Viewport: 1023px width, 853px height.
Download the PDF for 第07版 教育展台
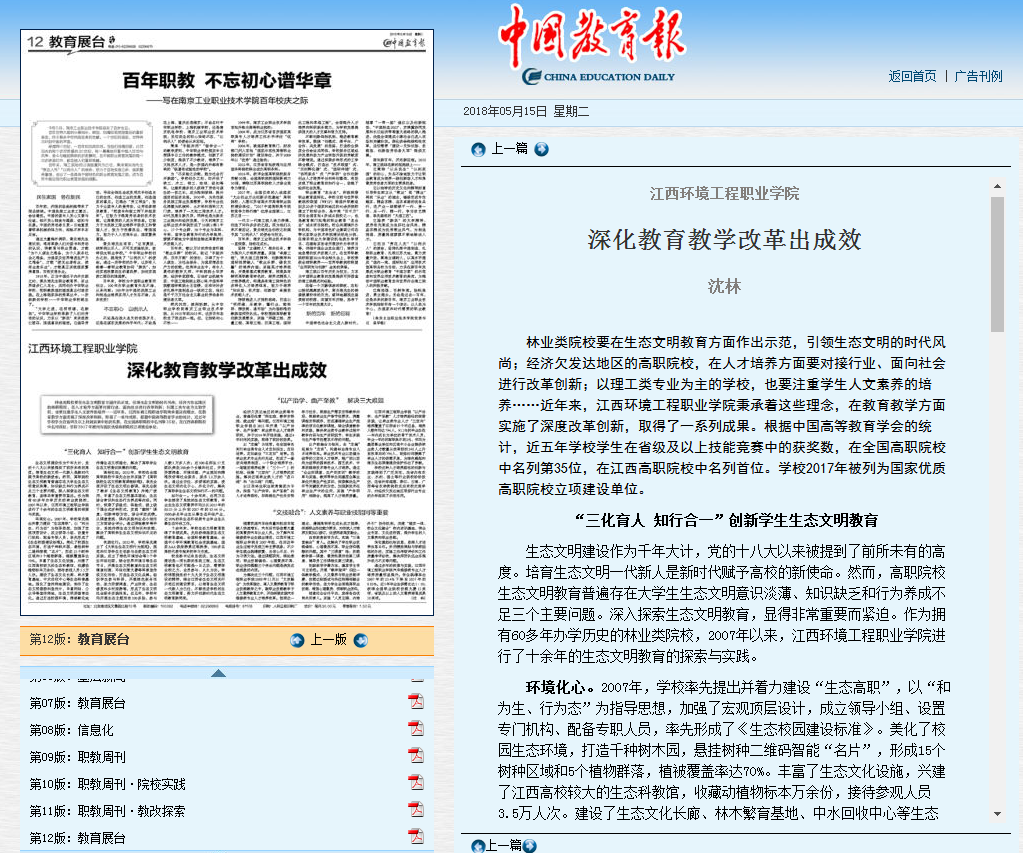pyautogui.click(x=416, y=702)
